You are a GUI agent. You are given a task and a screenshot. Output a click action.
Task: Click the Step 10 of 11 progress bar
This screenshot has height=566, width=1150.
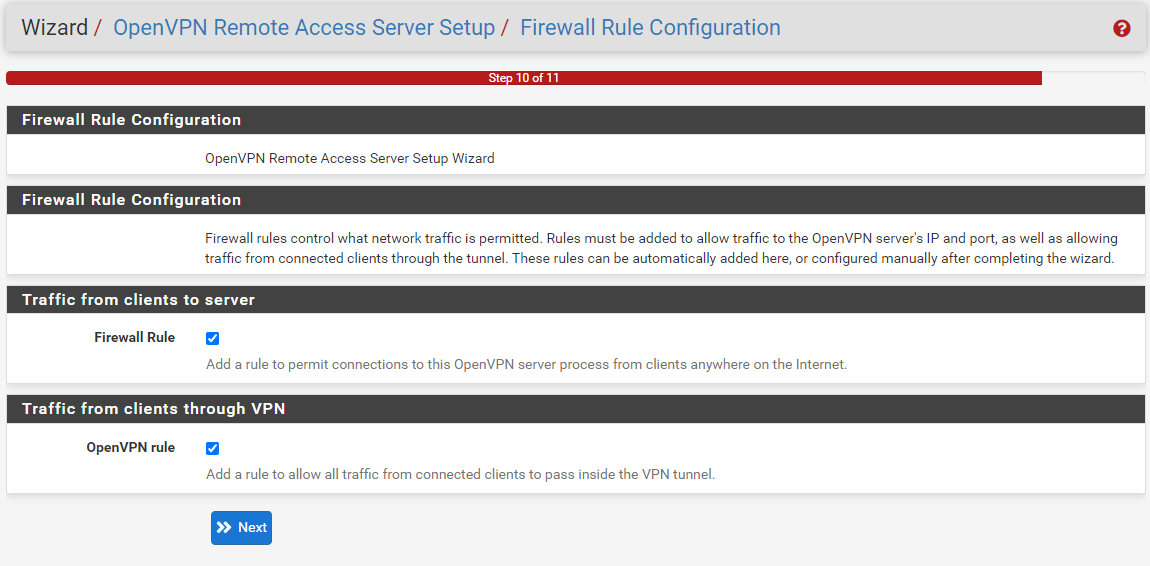coord(524,78)
